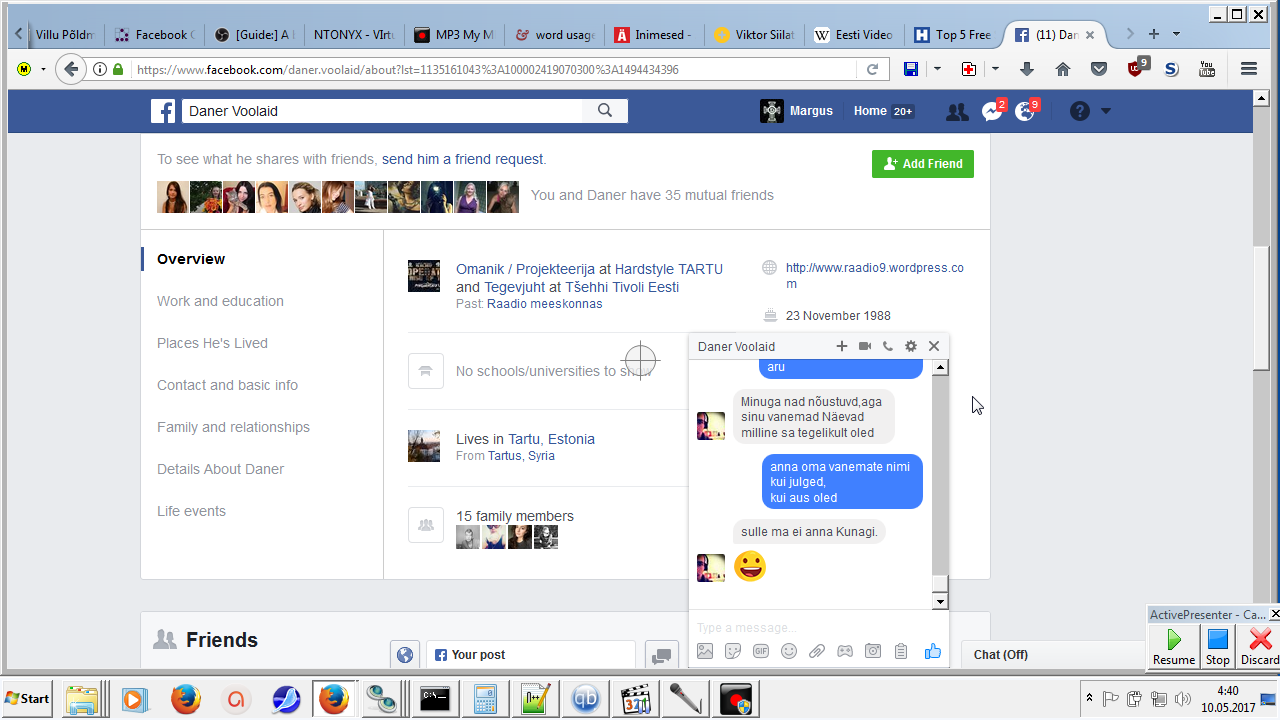Open the Tartu, Estonia link
The width and height of the screenshot is (1280, 720).
[x=551, y=439]
